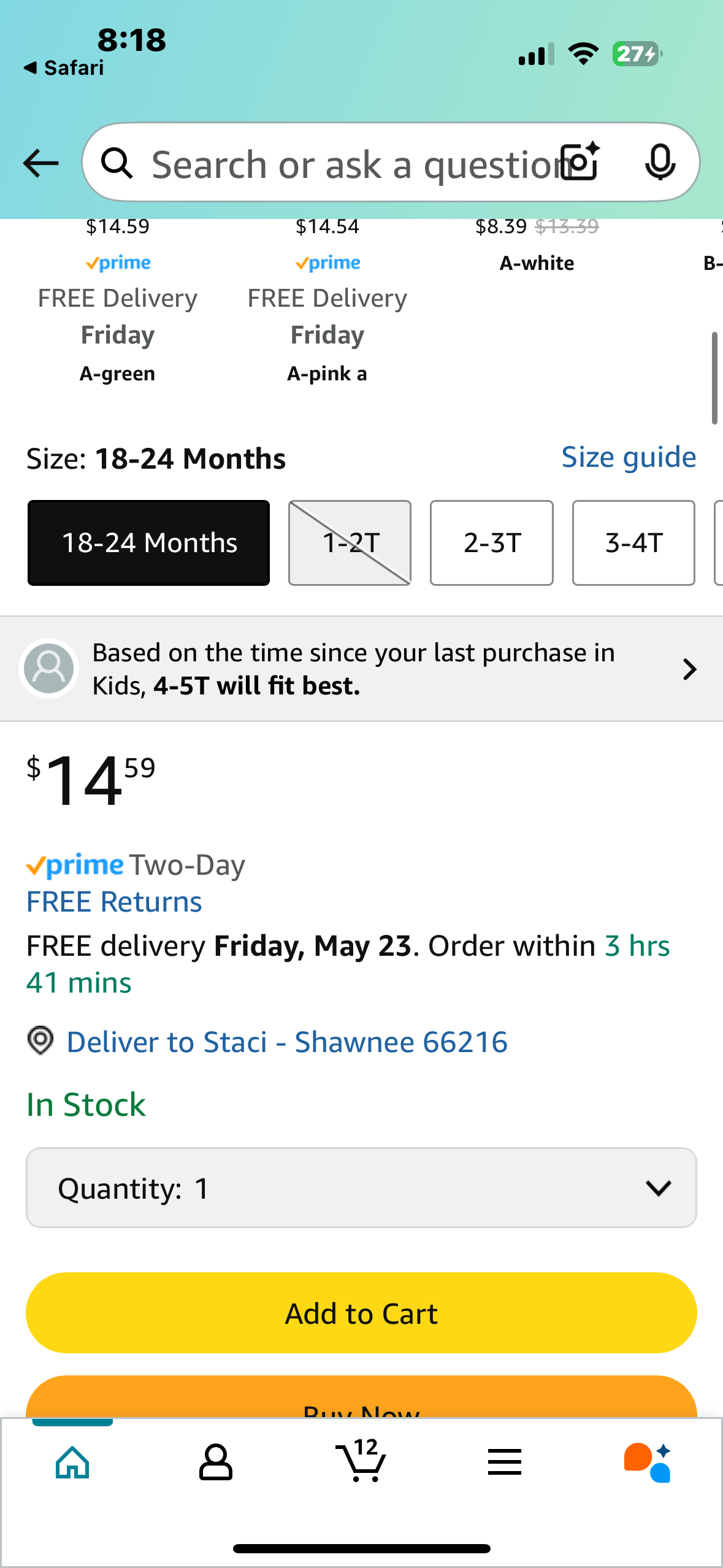The width and height of the screenshot is (723, 1568).
Task: Open the Size guide link
Action: pyautogui.click(x=629, y=457)
